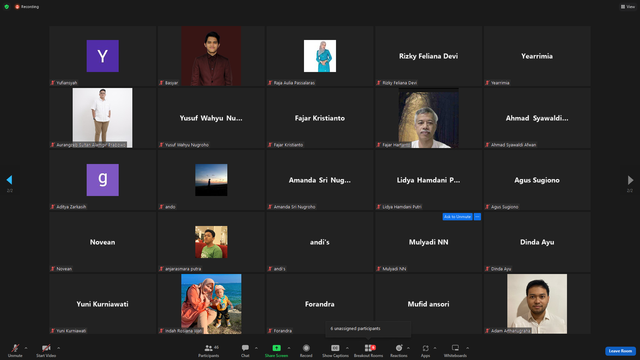Open the View menu at top right
This screenshot has width=640, height=360.
click(628, 7)
